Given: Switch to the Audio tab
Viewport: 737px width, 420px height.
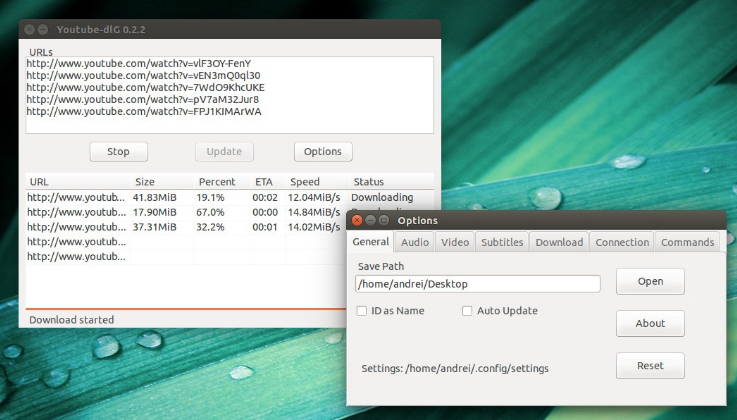Looking at the screenshot, I should point(415,242).
